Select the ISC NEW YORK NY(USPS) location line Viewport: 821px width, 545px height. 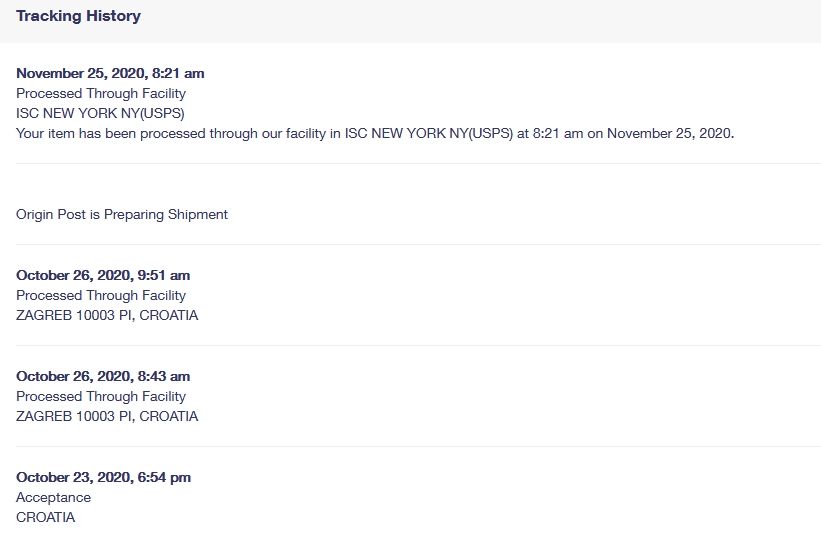click(x=100, y=113)
